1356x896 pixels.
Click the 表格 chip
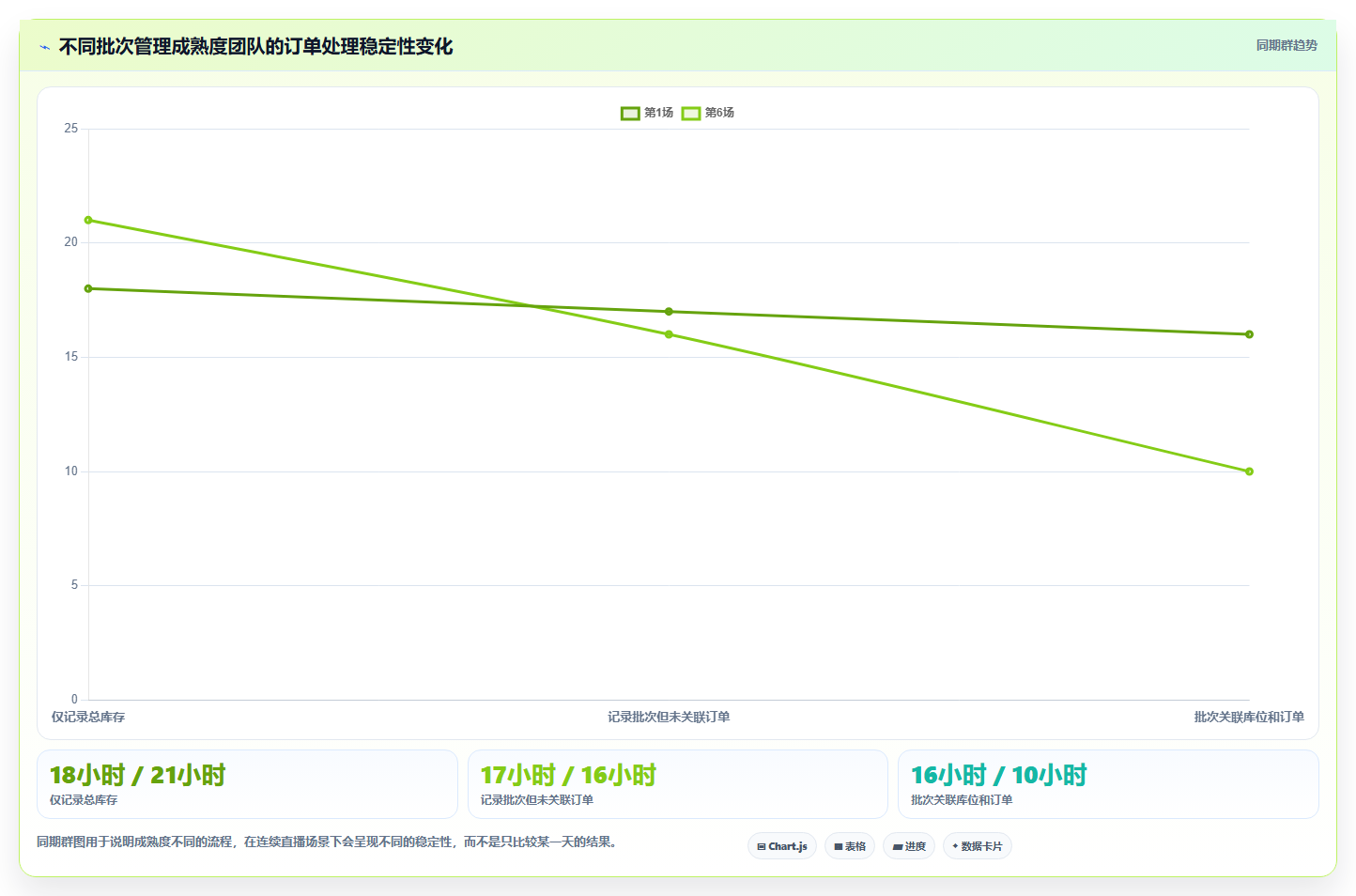[x=850, y=846]
